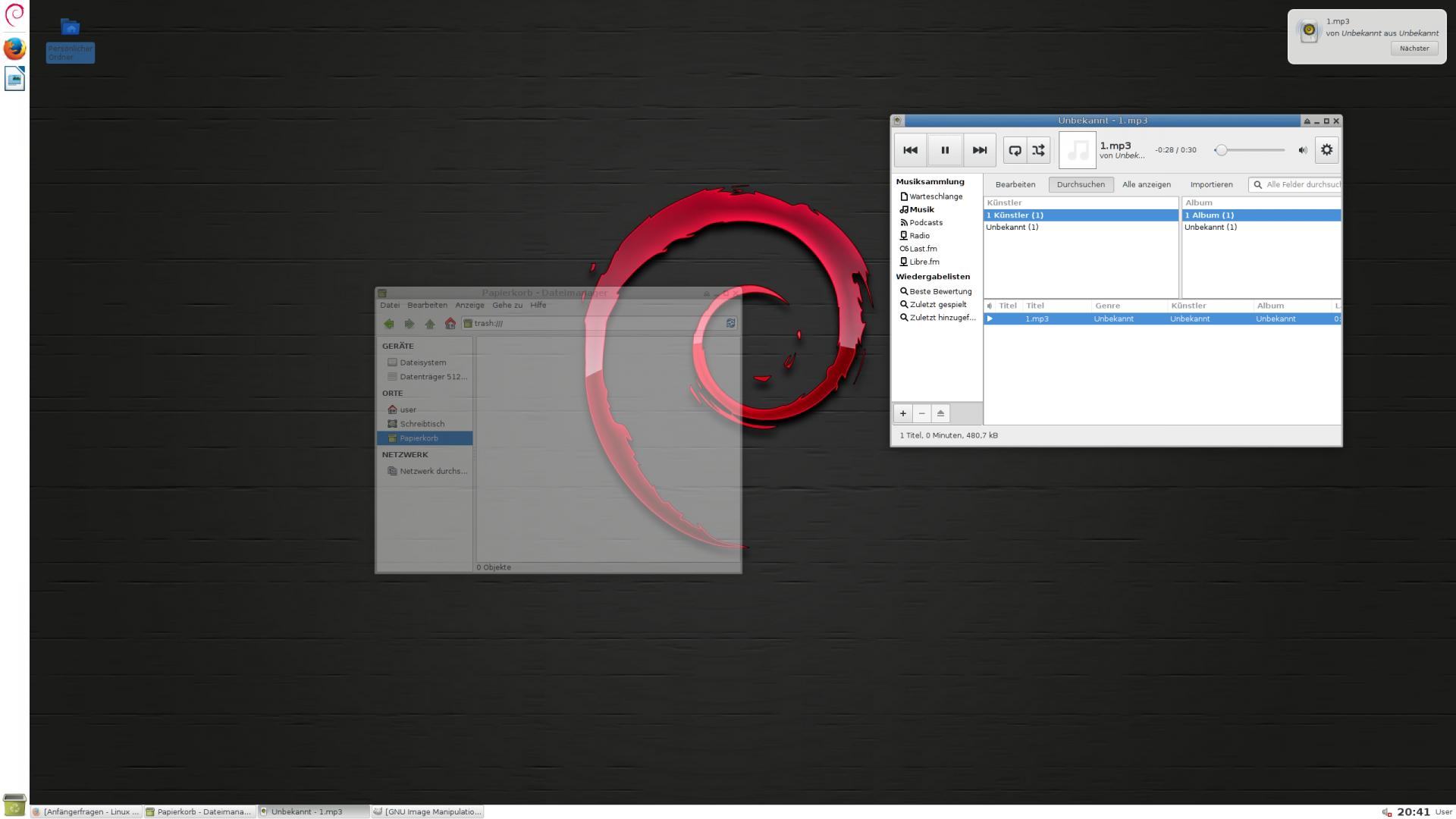Sort by the Künstler column in track list
The height and width of the screenshot is (819, 1456).
click(1209, 306)
